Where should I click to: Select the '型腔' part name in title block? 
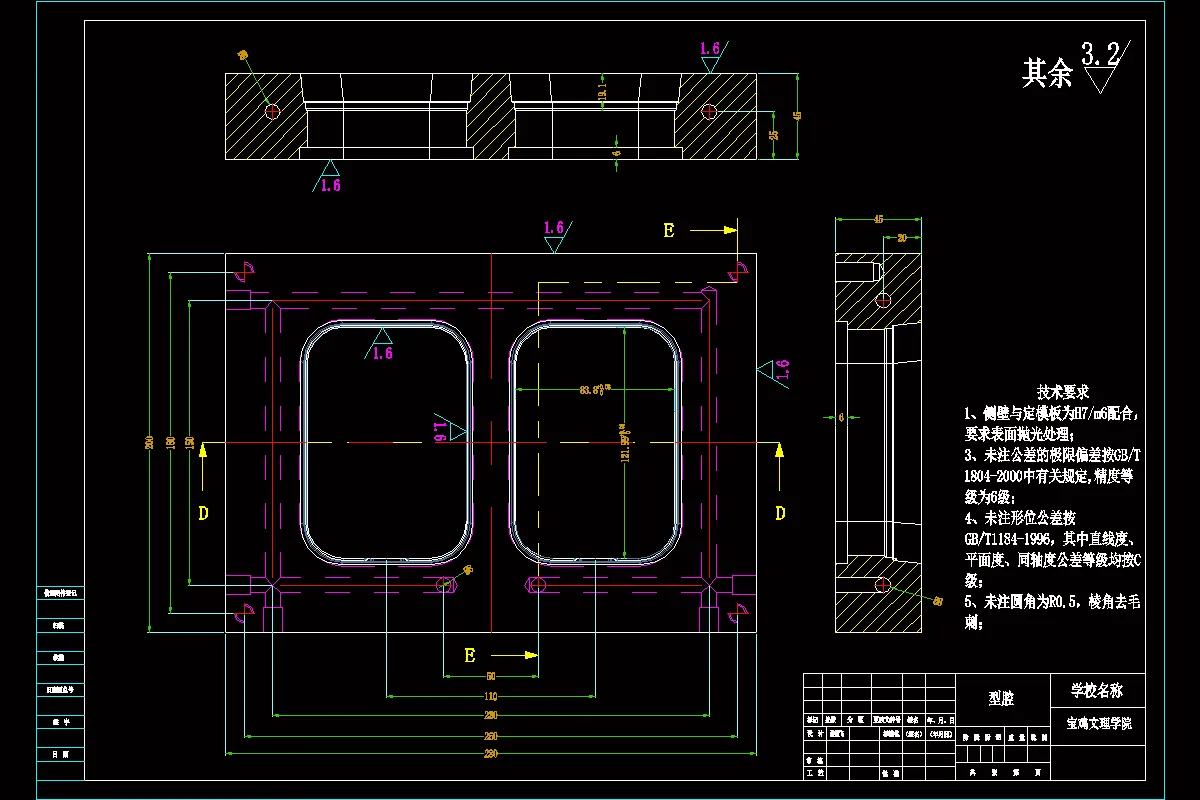(x=1001, y=700)
